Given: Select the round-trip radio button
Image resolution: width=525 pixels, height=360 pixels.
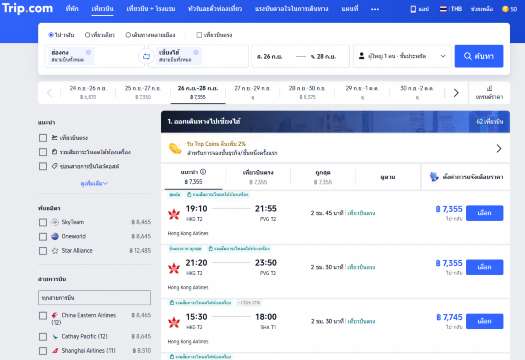Looking at the screenshot, I should [51, 35].
